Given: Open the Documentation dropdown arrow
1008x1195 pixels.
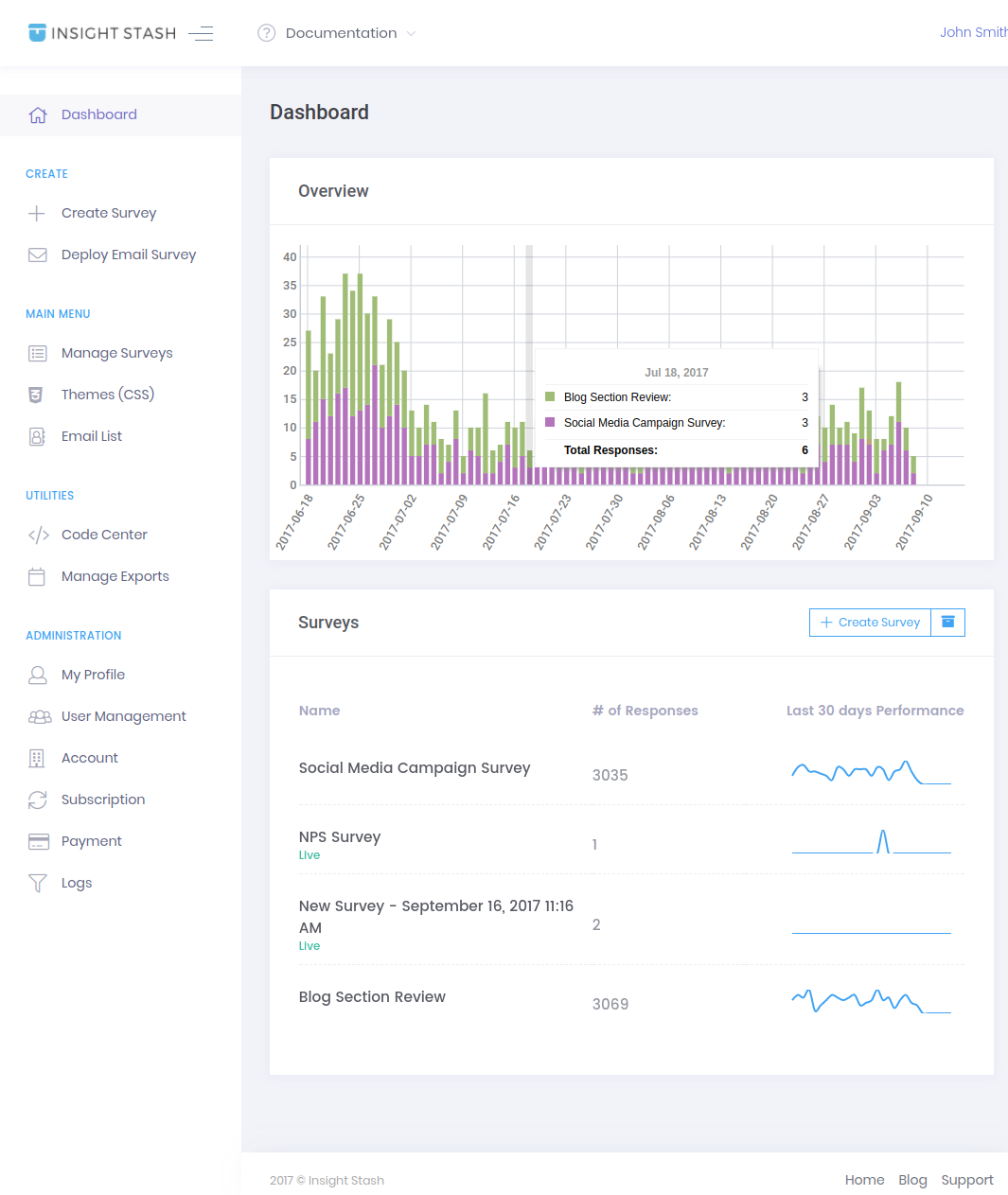Looking at the screenshot, I should 411,33.
